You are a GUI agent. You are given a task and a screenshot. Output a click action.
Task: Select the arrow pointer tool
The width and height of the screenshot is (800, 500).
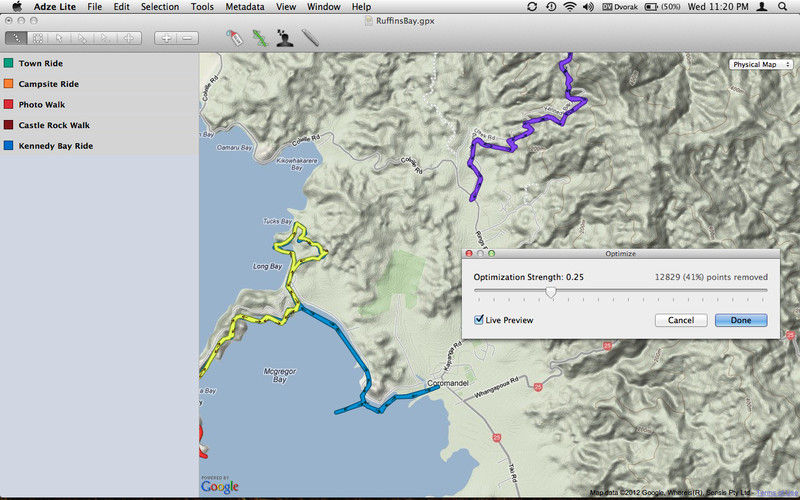[x=60, y=38]
